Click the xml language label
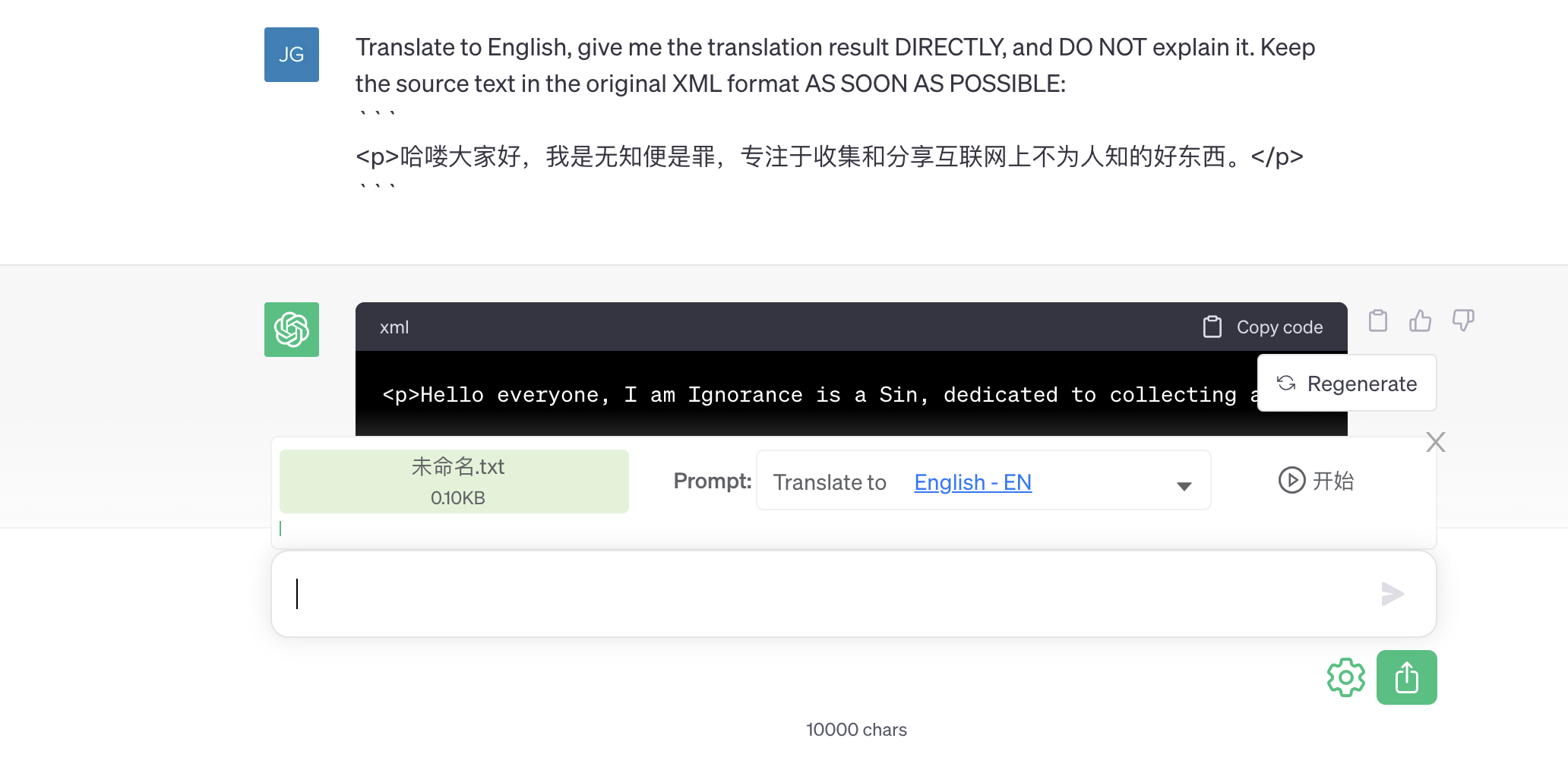 394,327
